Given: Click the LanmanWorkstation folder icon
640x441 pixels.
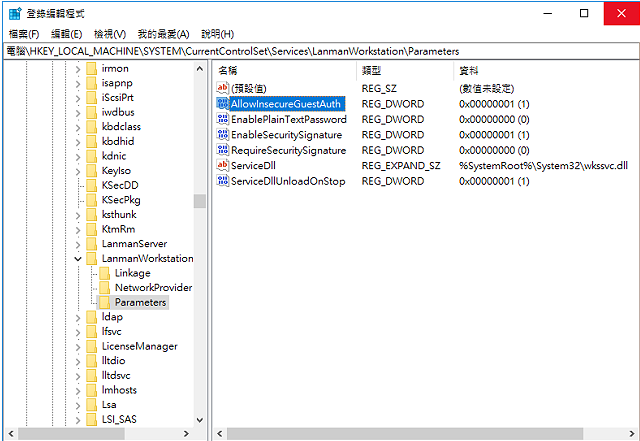Looking at the screenshot, I should tap(92, 258).
